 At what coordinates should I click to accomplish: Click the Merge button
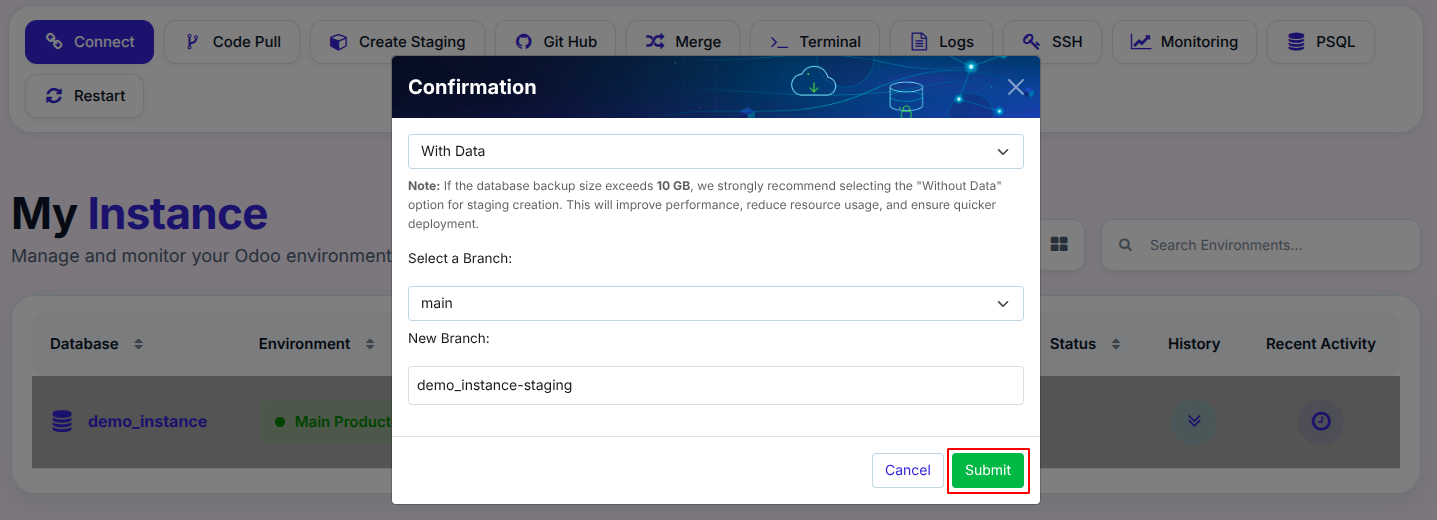pos(683,42)
